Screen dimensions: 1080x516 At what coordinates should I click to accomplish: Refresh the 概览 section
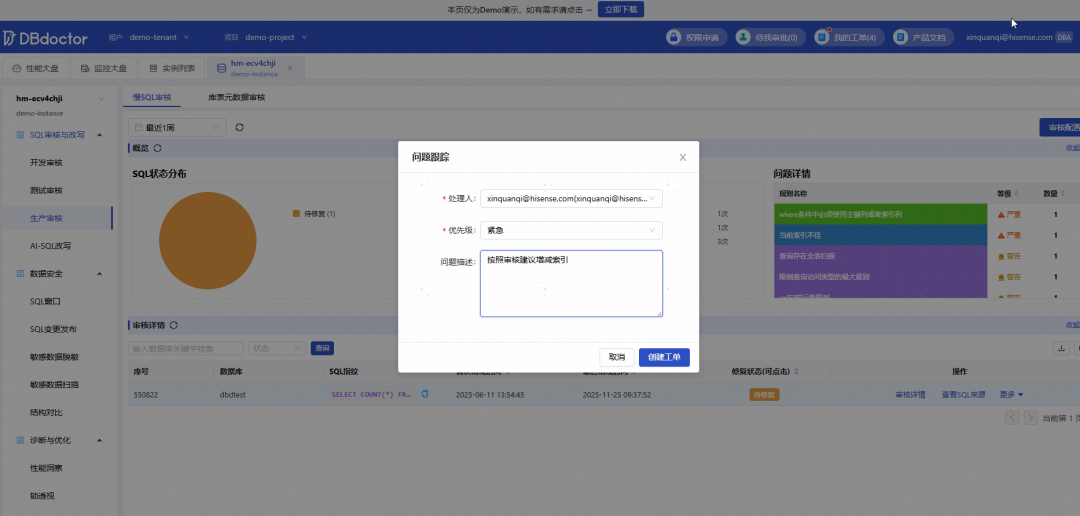158,148
